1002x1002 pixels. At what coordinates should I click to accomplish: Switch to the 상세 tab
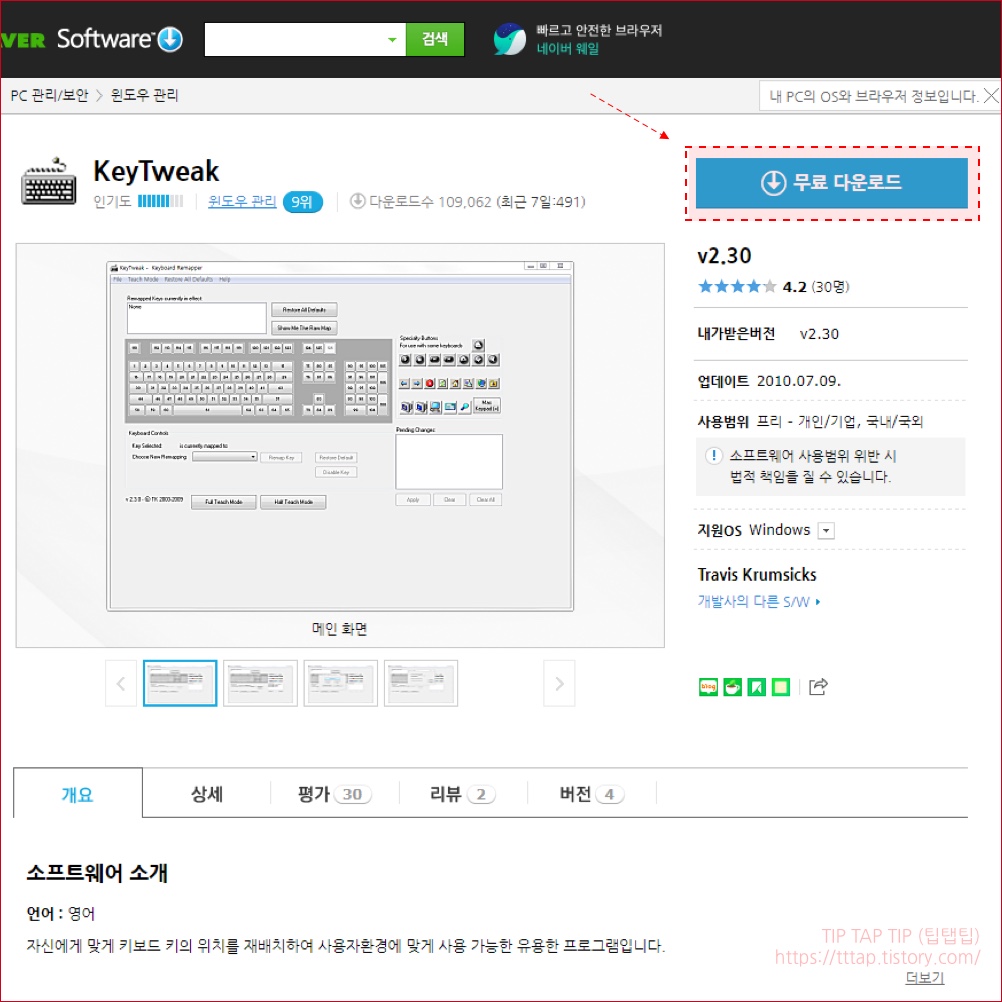[207, 794]
